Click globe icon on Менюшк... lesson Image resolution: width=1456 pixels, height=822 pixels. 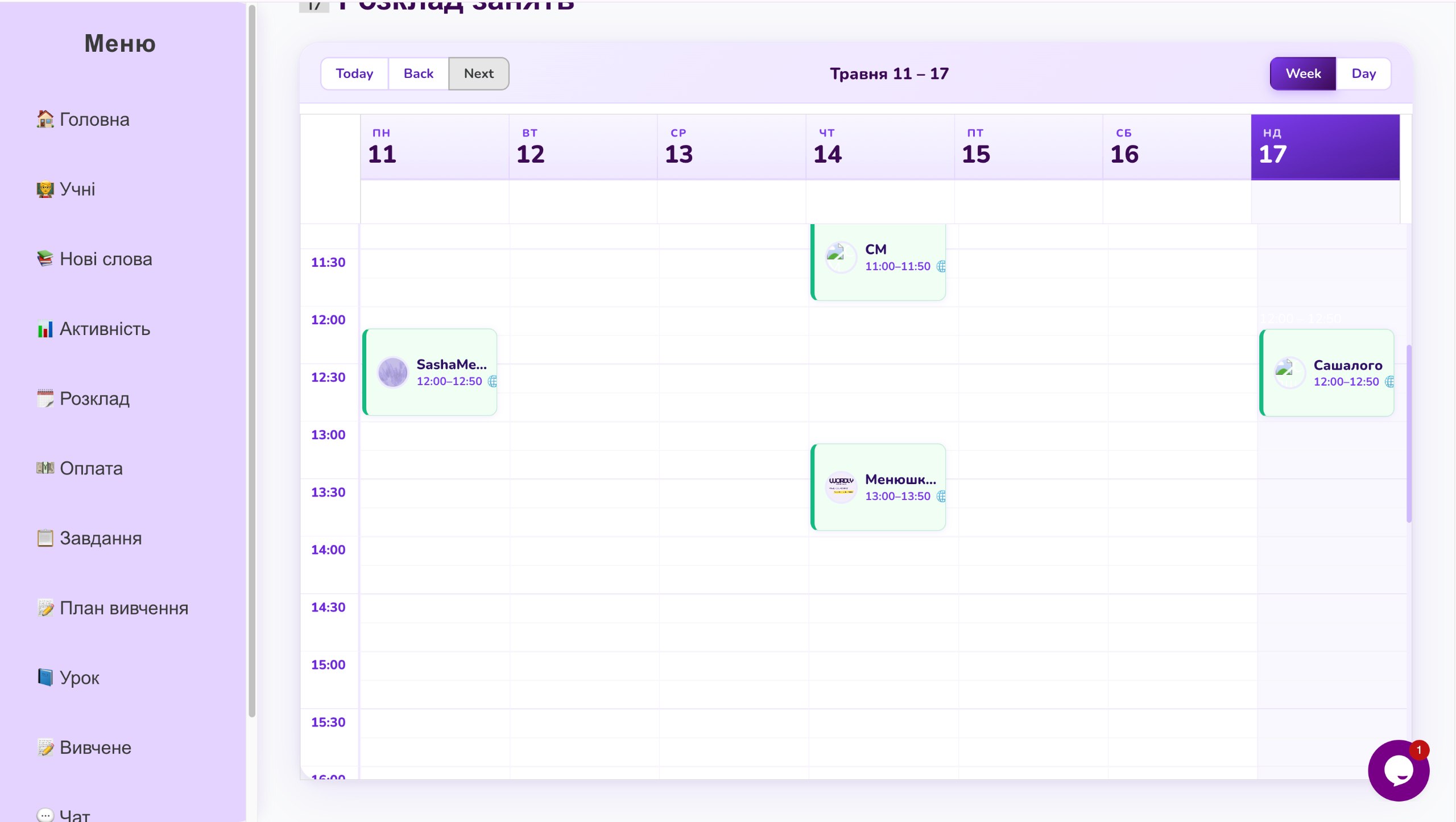click(x=941, y=496)
